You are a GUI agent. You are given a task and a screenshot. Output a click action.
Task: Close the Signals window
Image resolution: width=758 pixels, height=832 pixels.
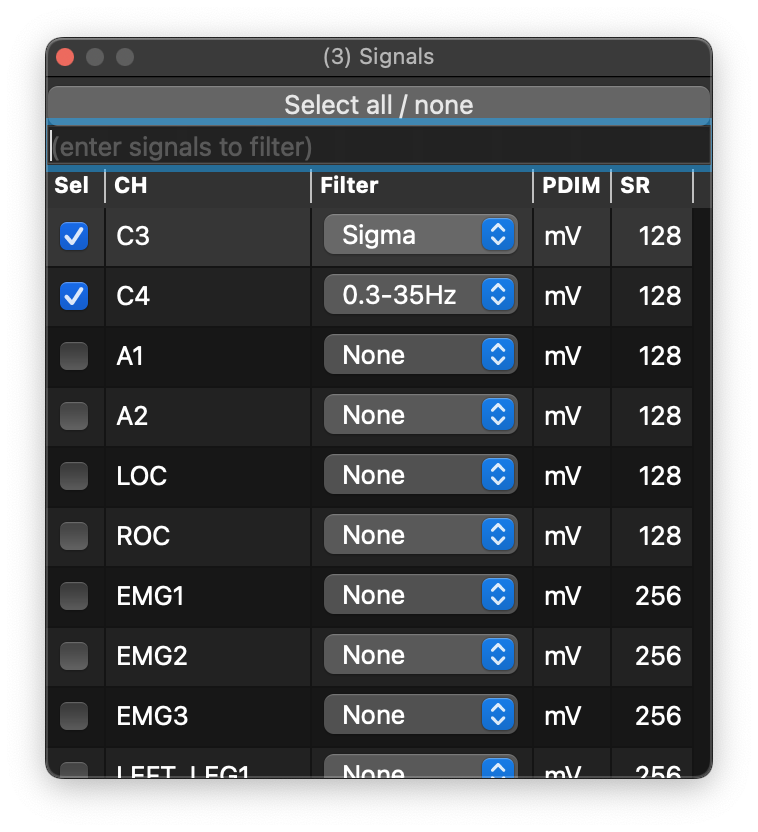click(x=65, y=57)
